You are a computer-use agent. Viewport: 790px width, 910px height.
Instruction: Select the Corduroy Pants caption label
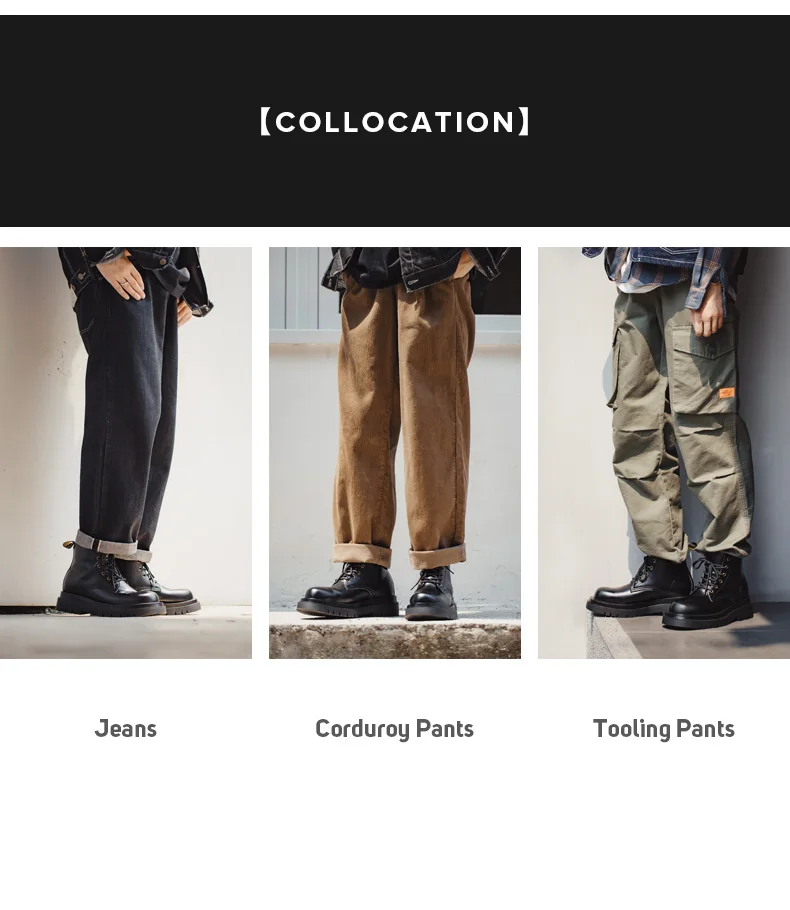pyautogui.click(x=395, y=729)
